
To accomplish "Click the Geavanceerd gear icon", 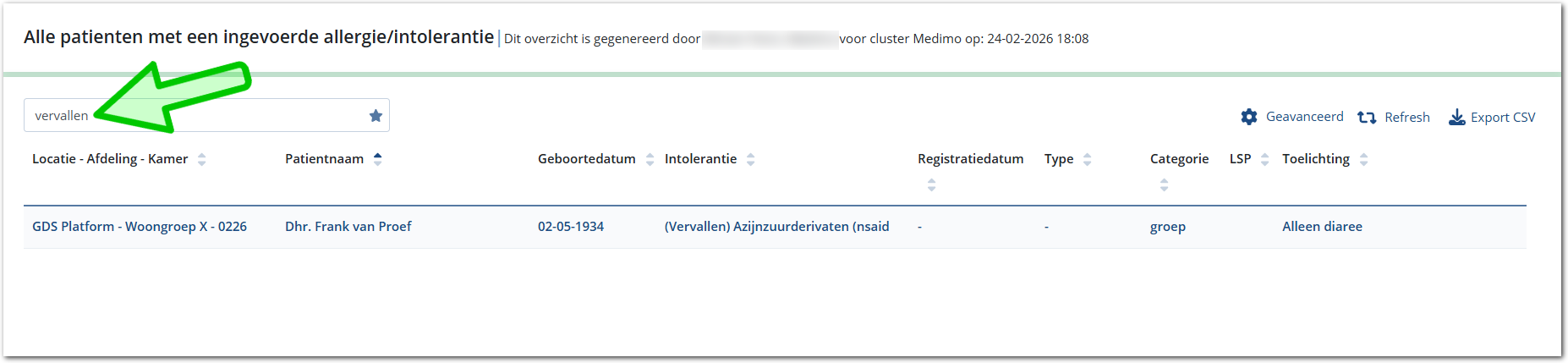I will tap(1249, 117).
